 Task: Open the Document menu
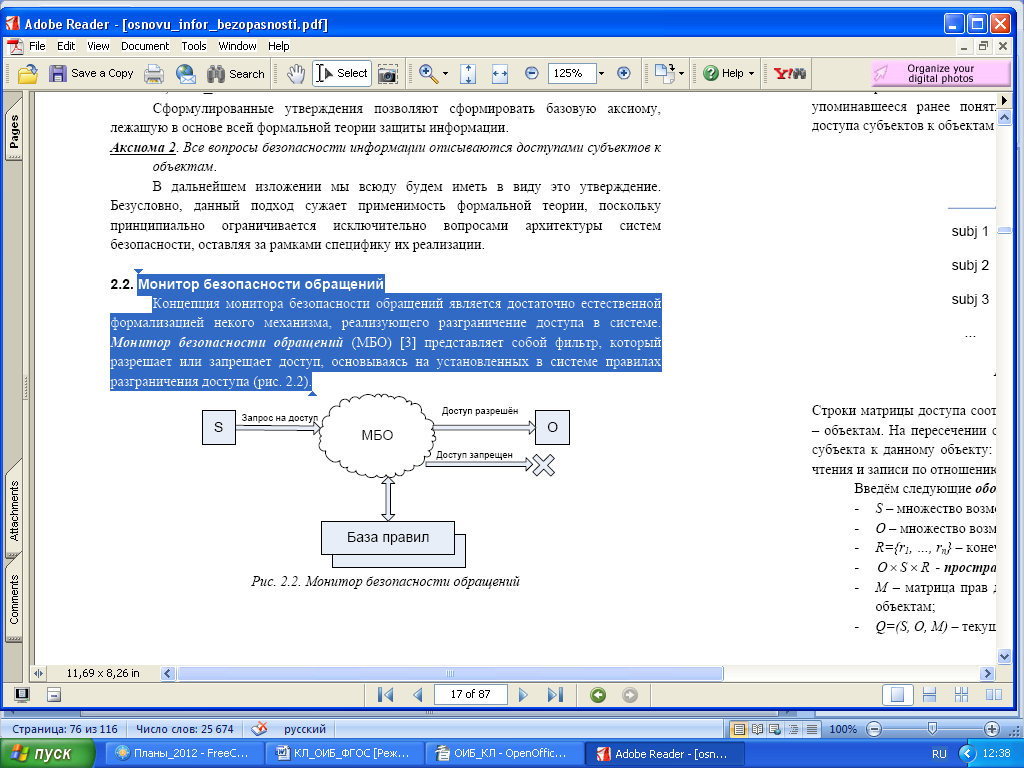[x=145, y=46]
